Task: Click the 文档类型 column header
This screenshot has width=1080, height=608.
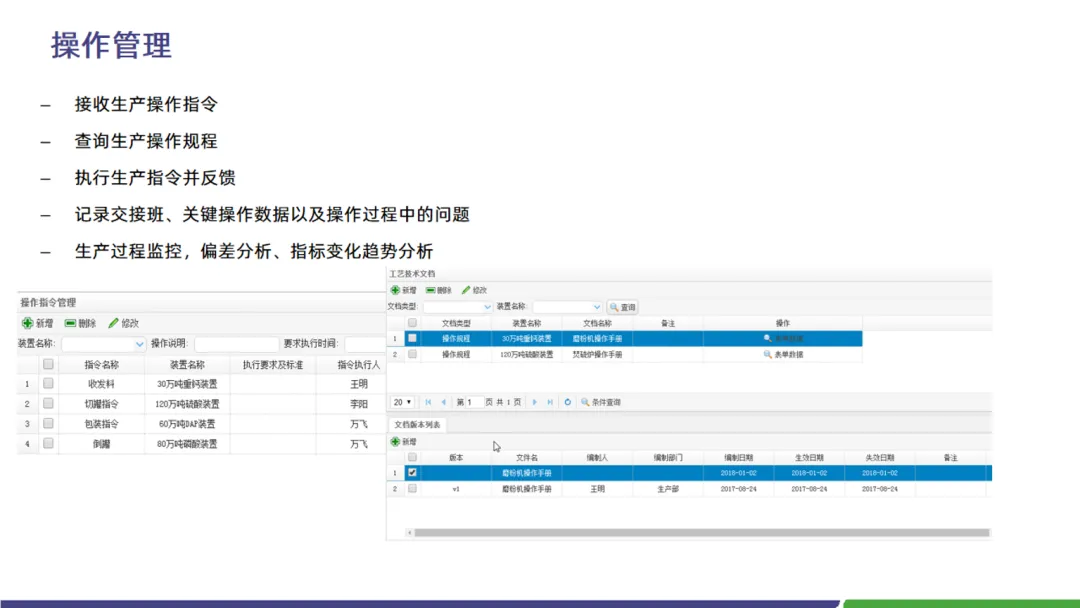Action: [456, 323]
